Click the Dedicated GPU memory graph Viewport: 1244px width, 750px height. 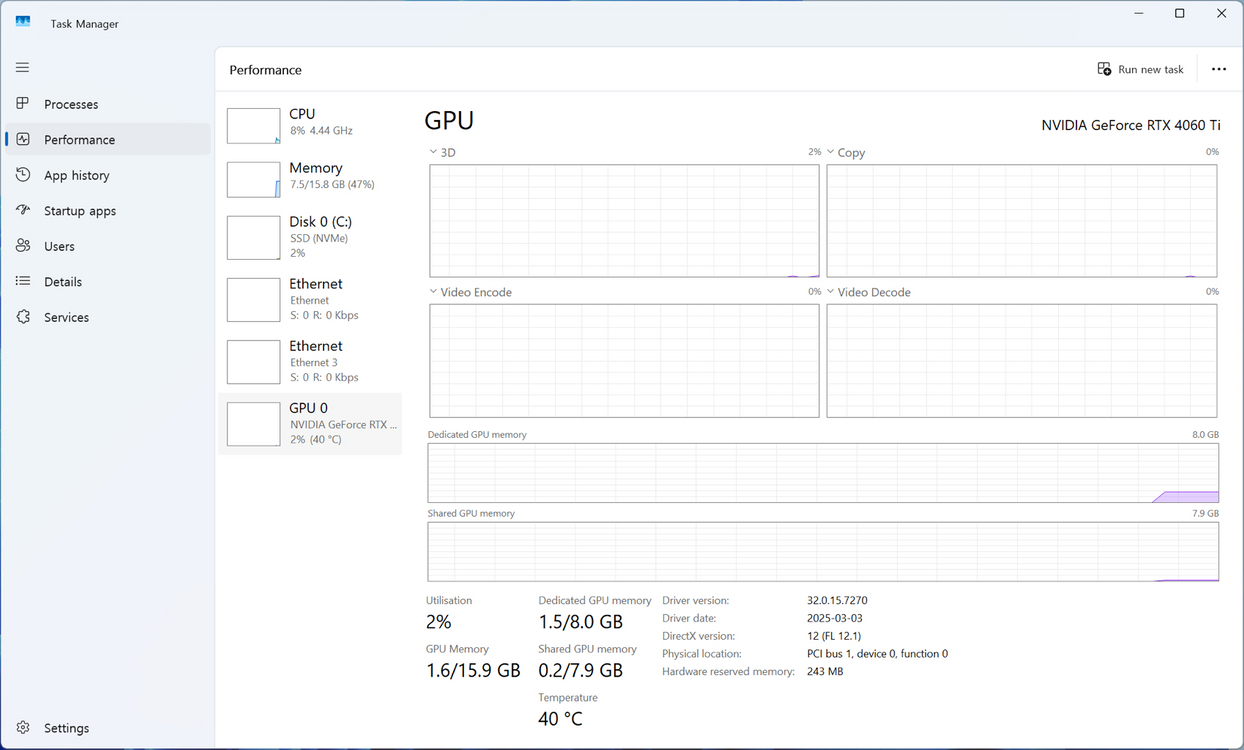(x=822, y=473)
